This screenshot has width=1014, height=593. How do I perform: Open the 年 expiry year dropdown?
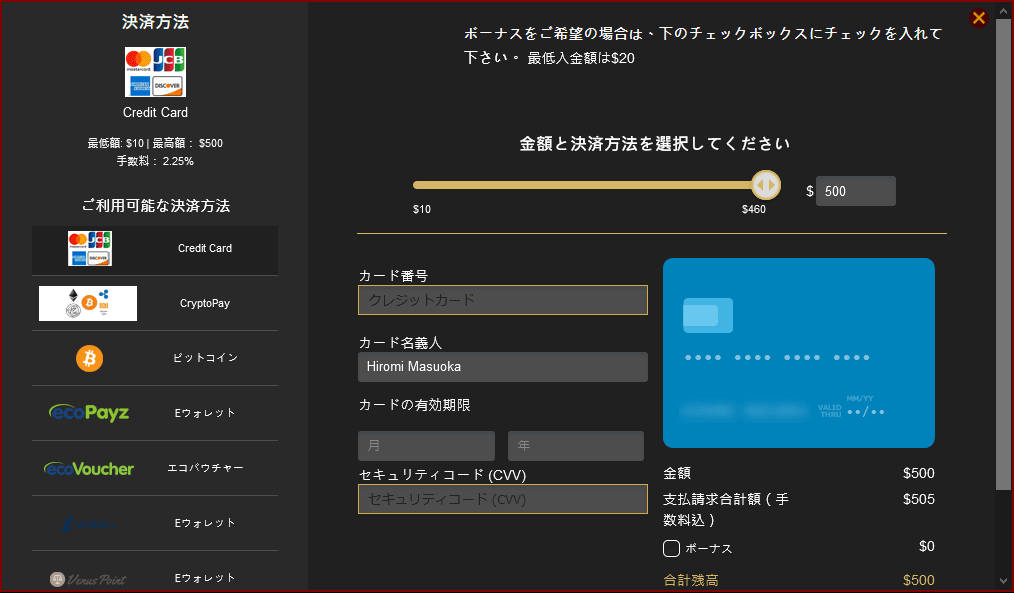coord(575,446)
